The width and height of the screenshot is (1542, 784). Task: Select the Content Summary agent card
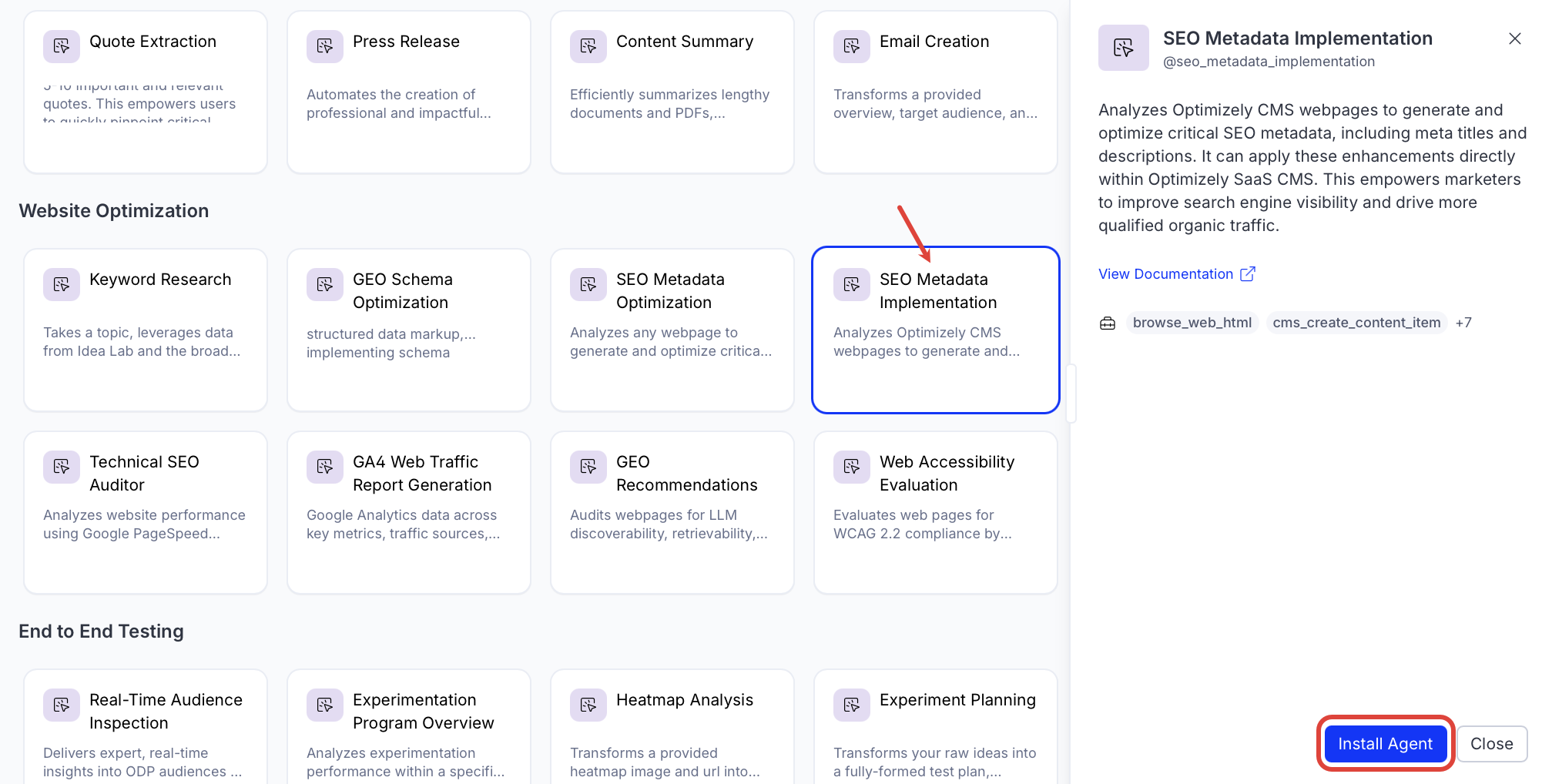672,92
